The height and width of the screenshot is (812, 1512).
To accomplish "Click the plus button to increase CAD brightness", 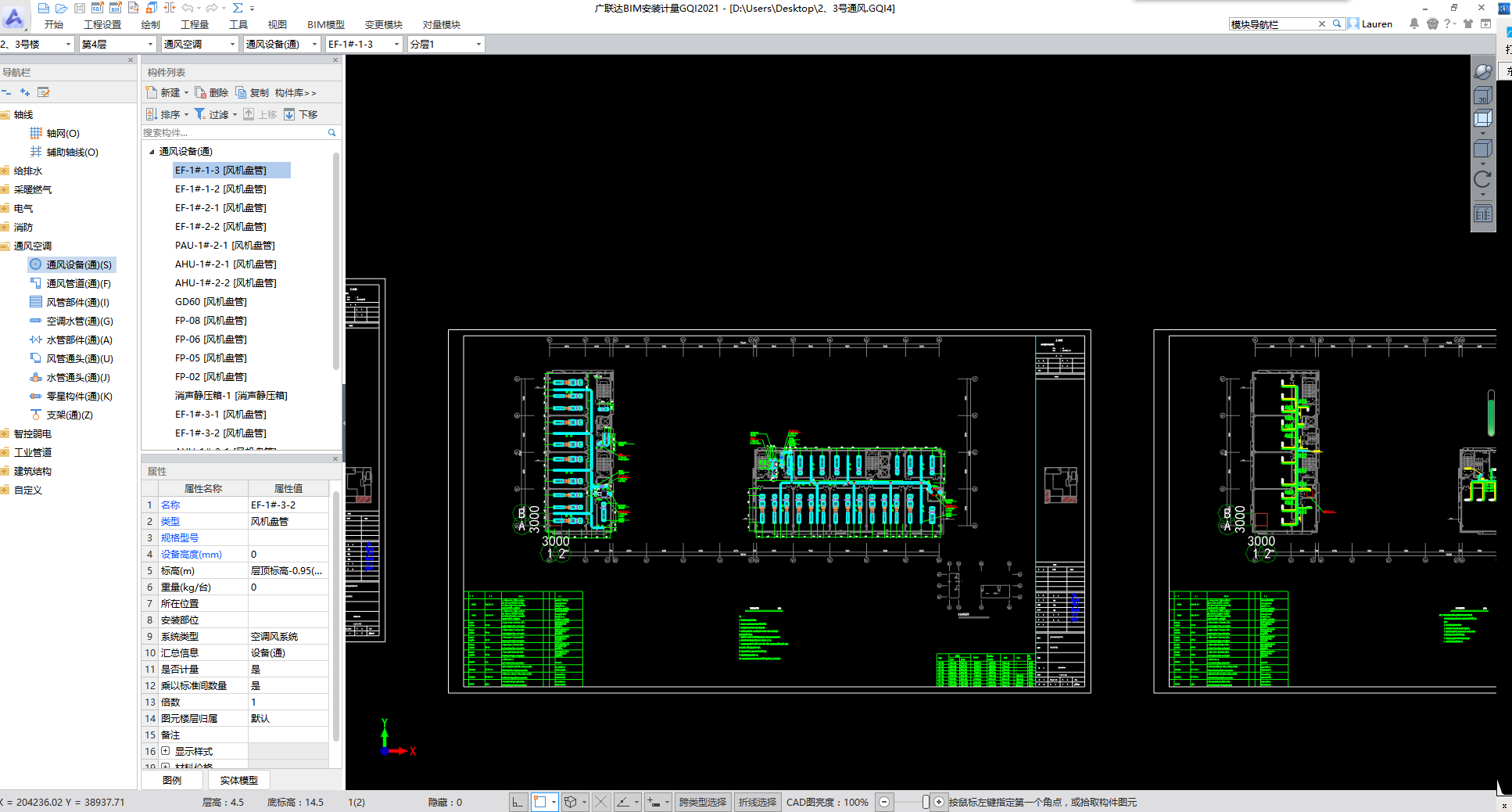I will tap(939, 802).
